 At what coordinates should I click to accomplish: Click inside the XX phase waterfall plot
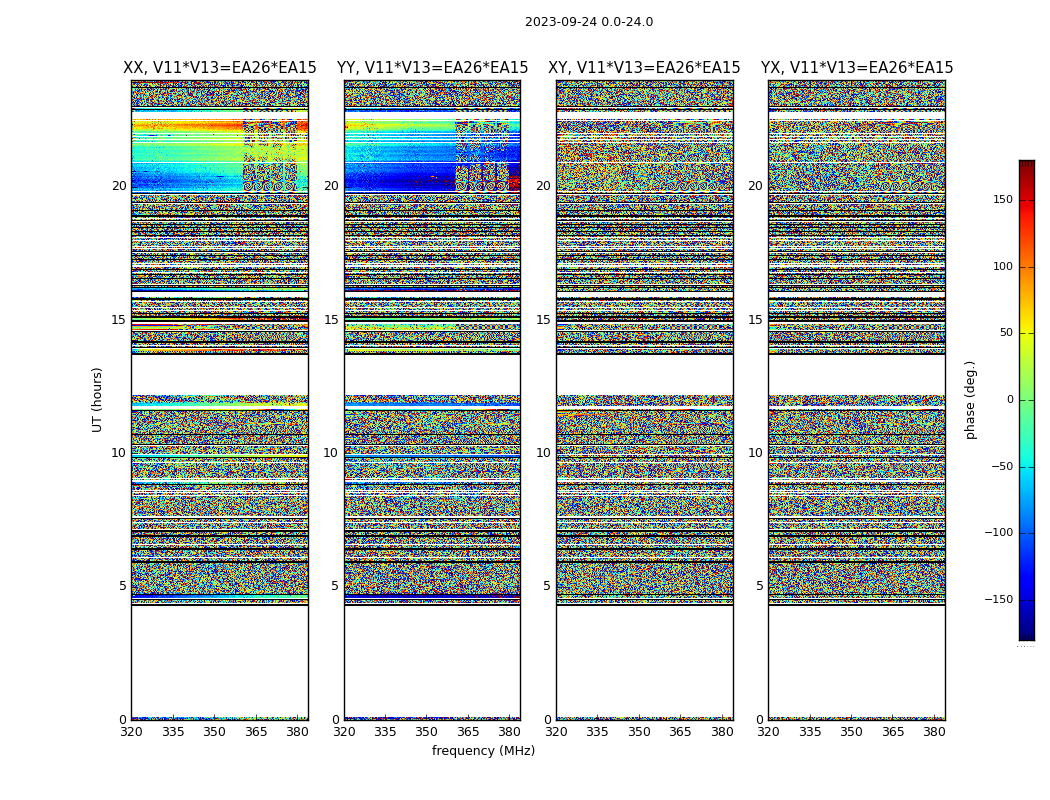tap(219, 400)
